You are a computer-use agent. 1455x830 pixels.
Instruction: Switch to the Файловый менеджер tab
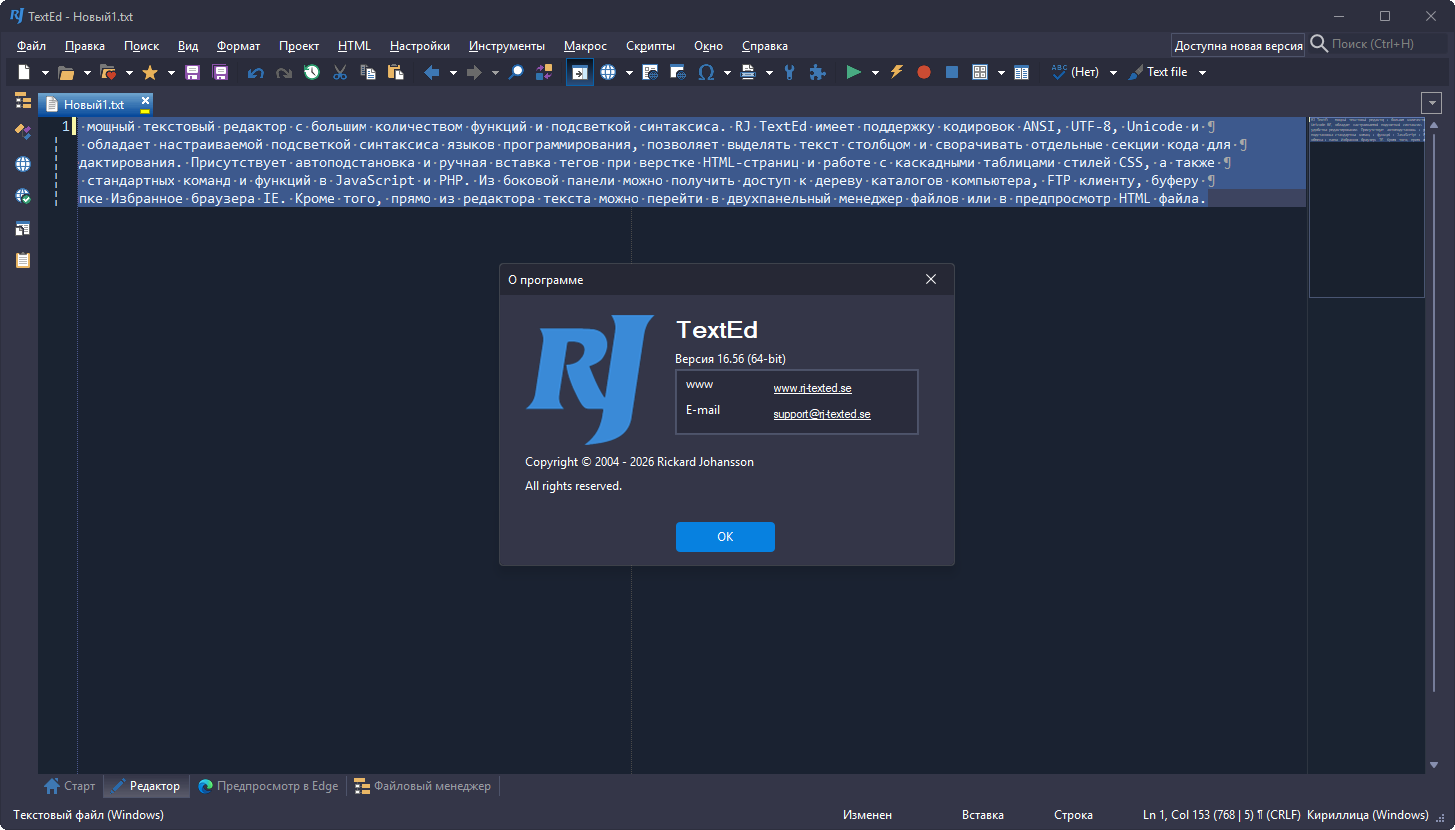[423, 786]
